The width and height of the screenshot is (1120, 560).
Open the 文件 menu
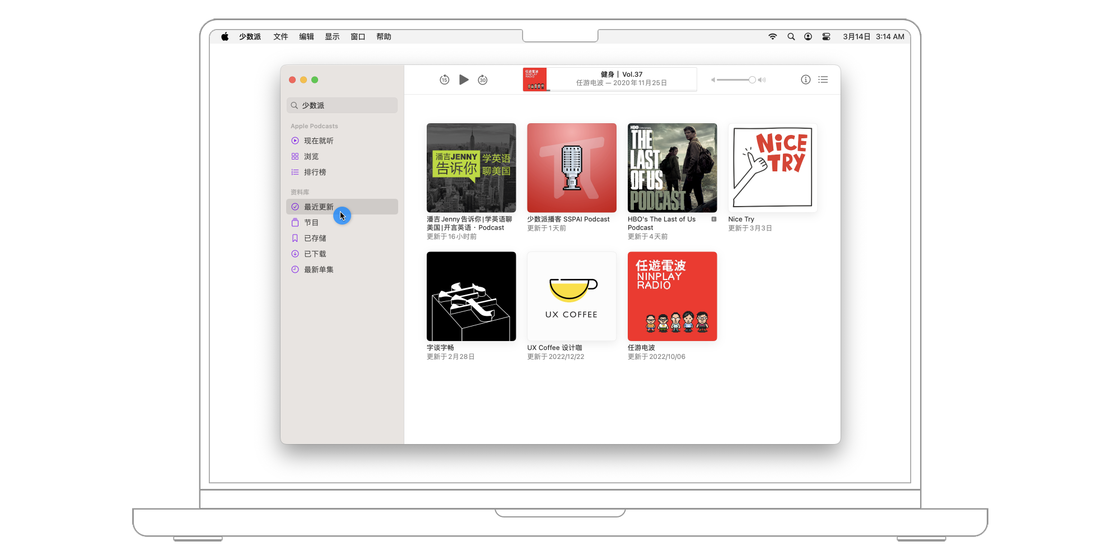(281, 36)
